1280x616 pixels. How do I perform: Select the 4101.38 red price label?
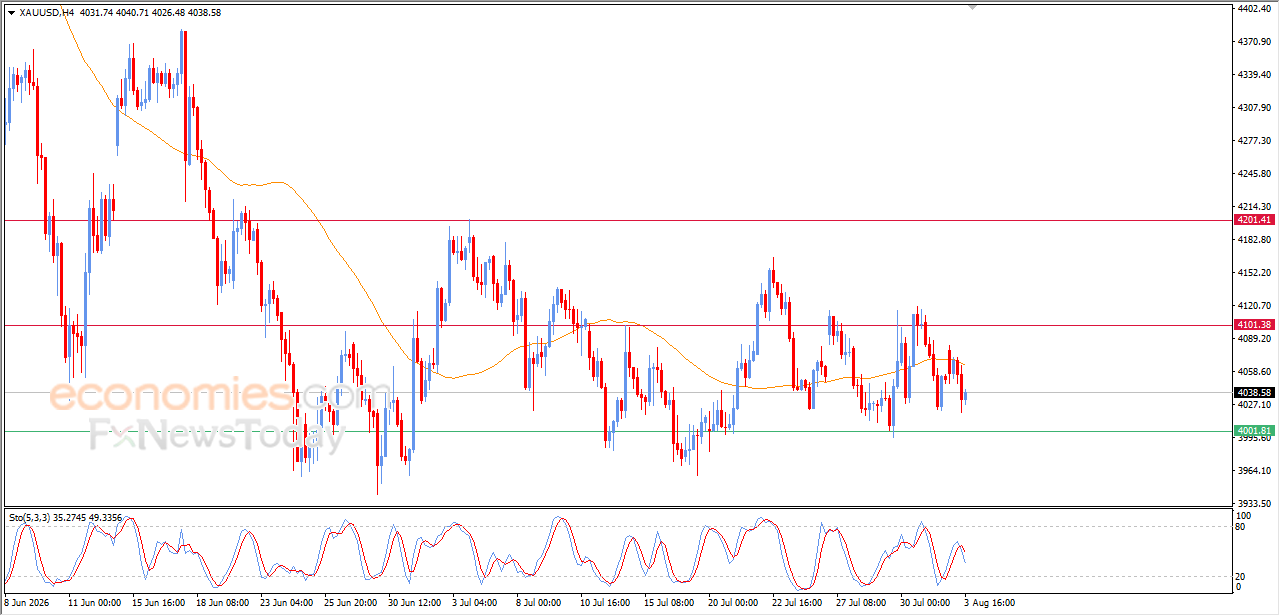[x=1253, y=325]
